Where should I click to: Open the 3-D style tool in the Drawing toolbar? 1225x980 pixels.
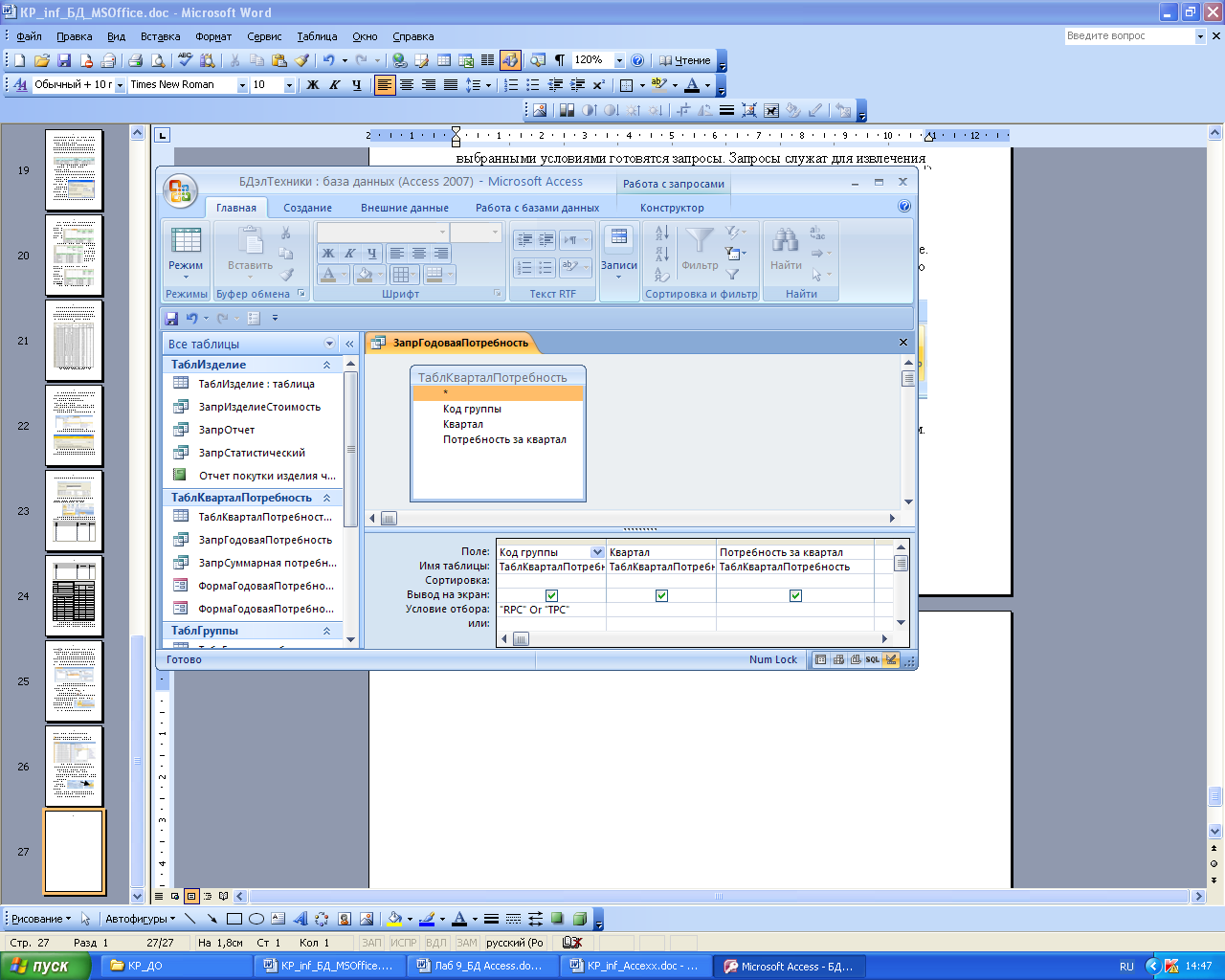[x=579, y=919]
